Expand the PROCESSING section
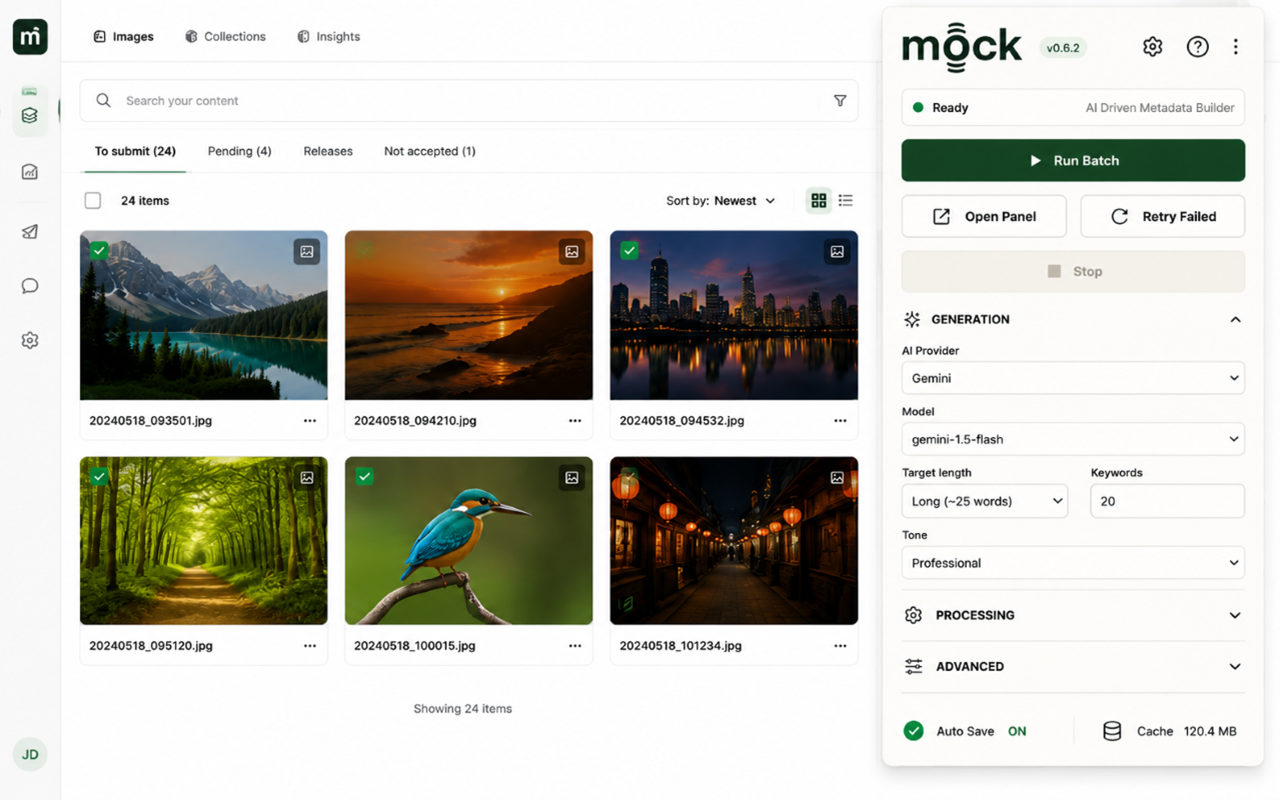The height and width of the screenshot is (800, 1280). coord(1073,615)
